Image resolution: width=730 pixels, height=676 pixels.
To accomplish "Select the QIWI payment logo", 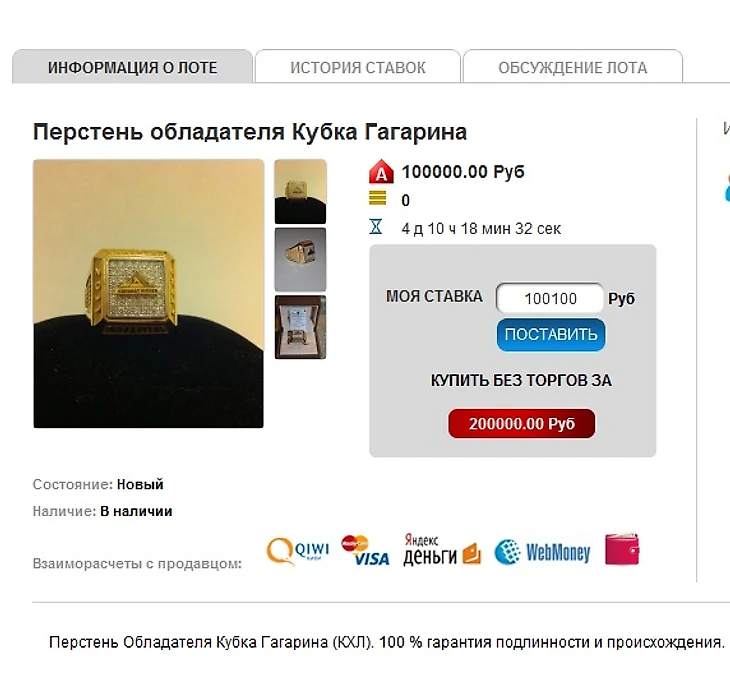I will pyautogui.click(x=297, y=551).
